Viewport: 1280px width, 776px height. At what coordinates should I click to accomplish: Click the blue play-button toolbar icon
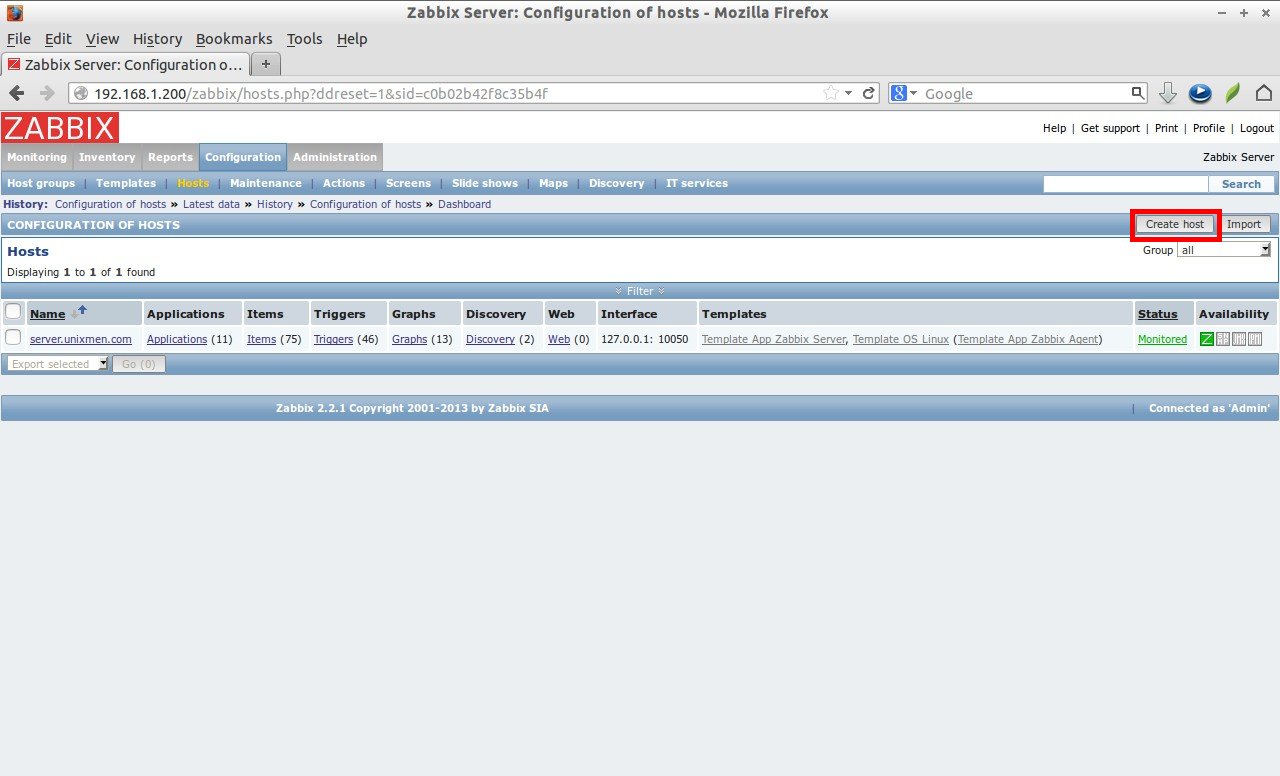1200,93
